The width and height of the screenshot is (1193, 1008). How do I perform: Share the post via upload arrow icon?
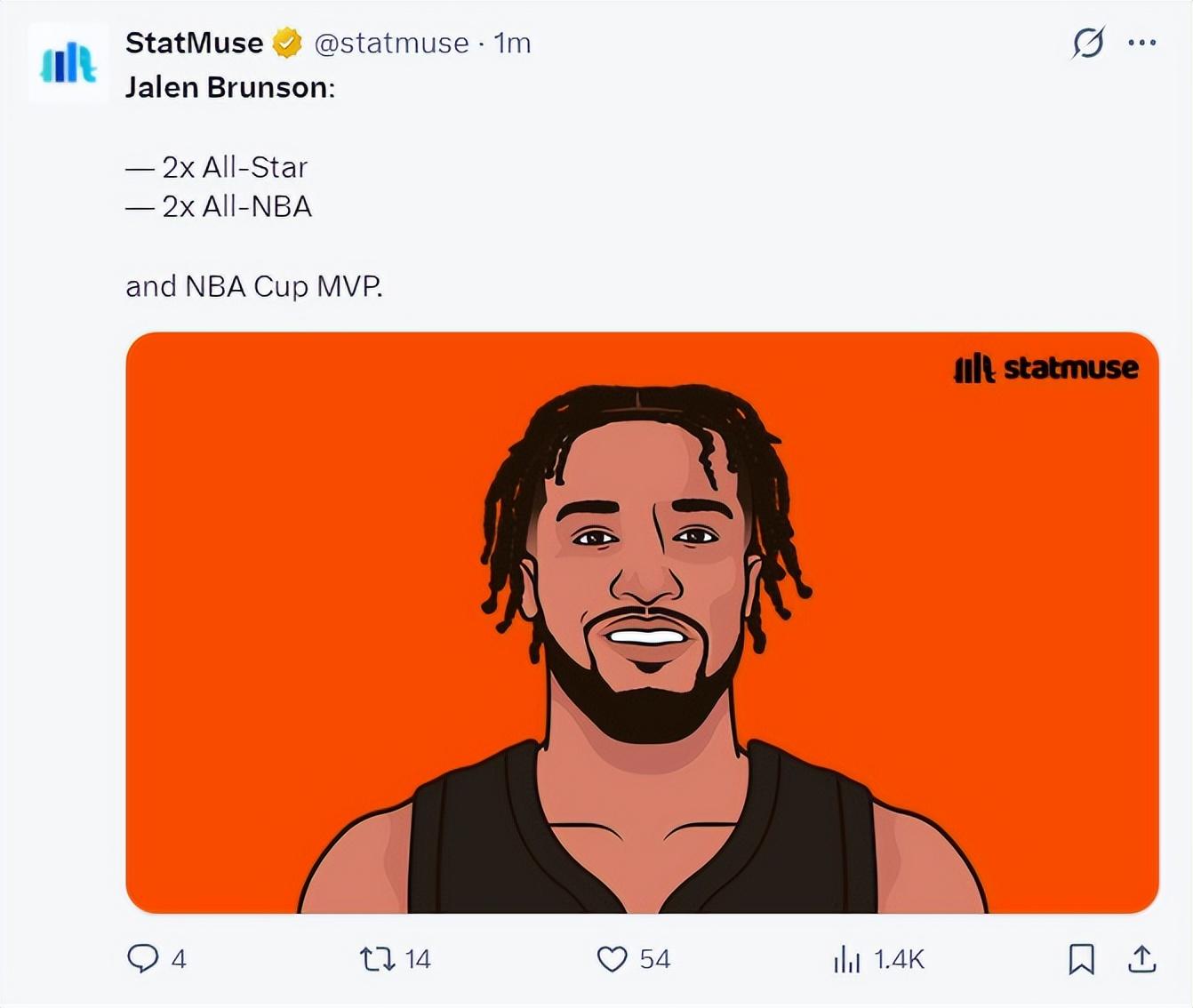(x=1141, y=958)
